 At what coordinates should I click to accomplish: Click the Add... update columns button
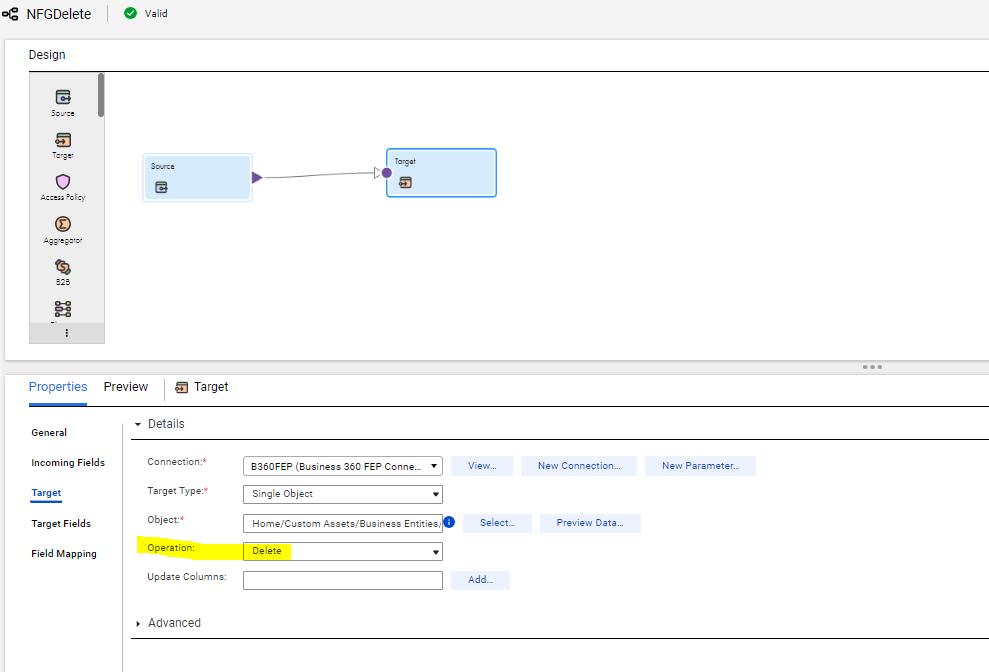tap(480, 580)
